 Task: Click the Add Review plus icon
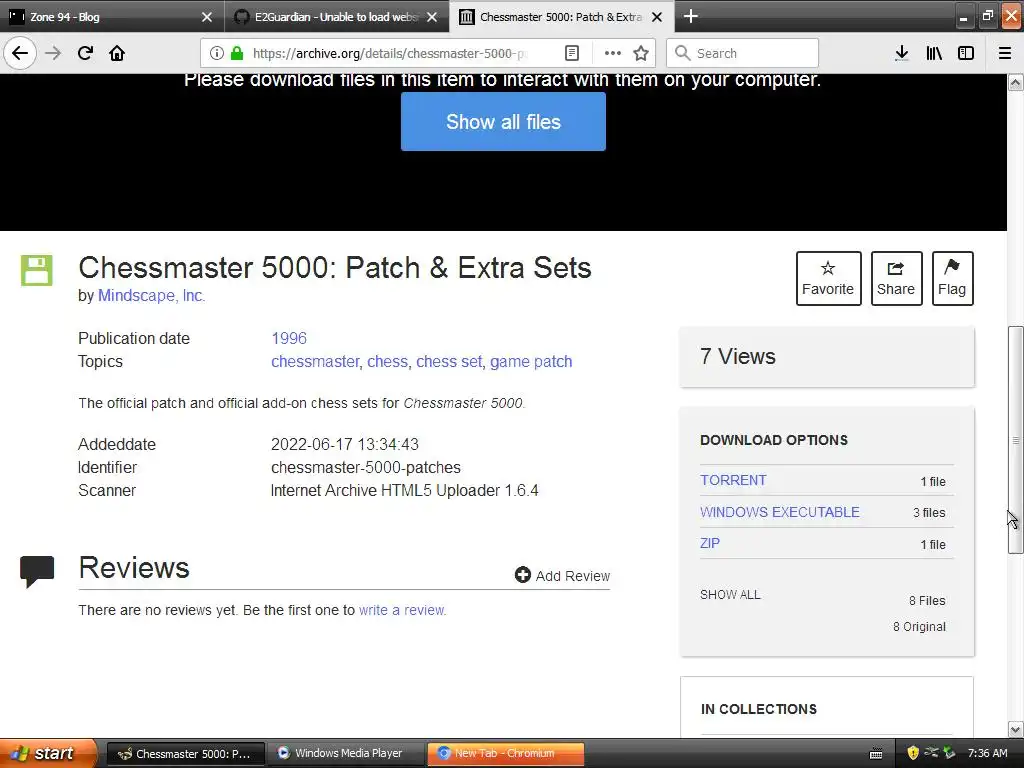522,575
